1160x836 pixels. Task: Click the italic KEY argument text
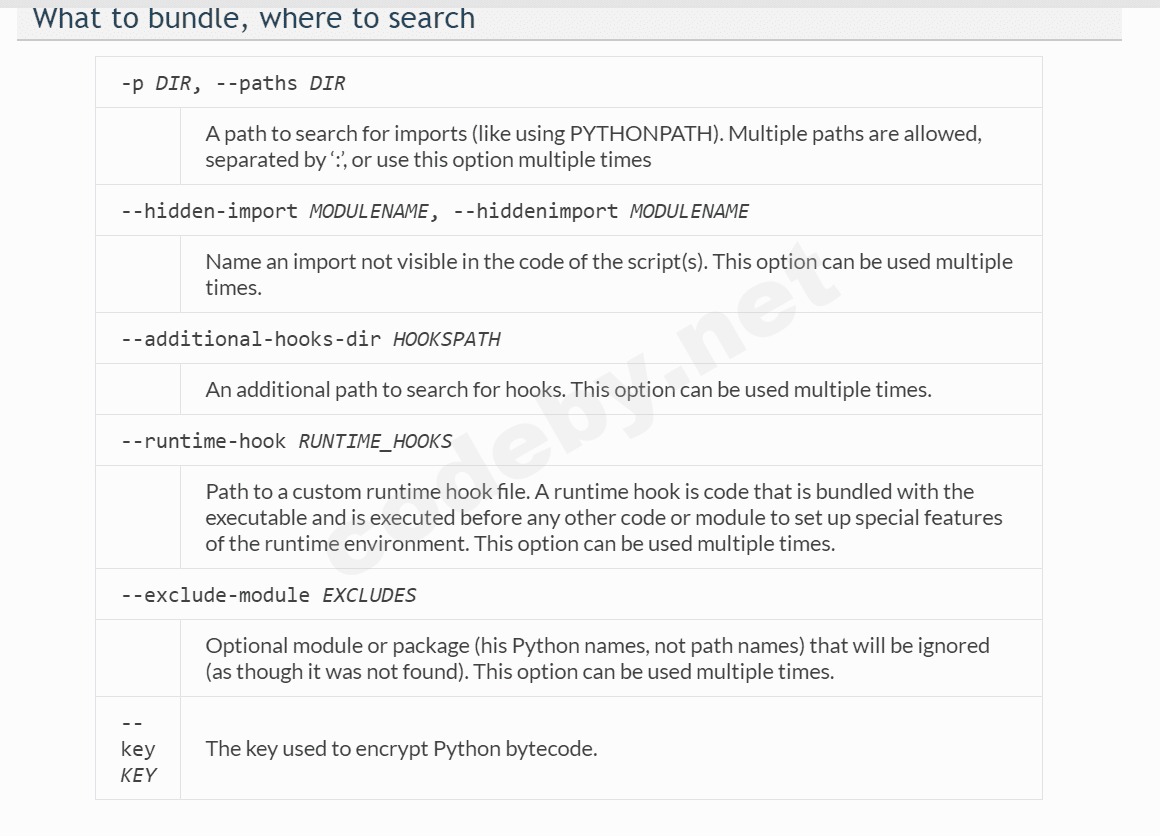[138, 775]
